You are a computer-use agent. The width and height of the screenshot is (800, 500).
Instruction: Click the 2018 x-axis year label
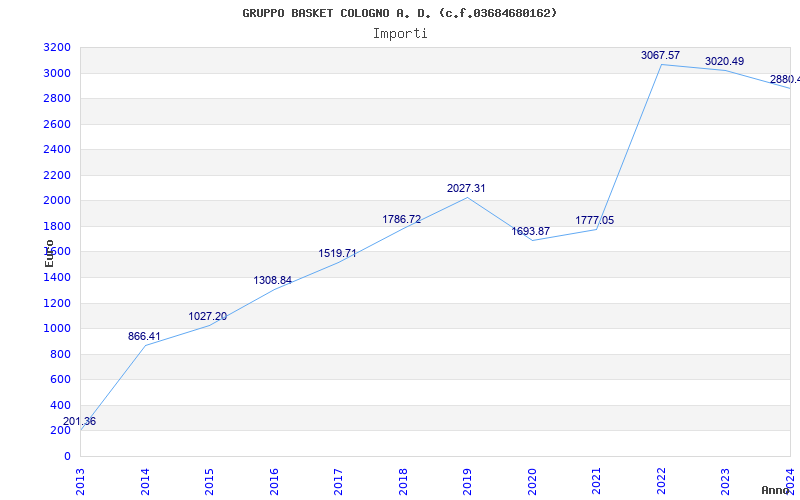coord(403,482)
